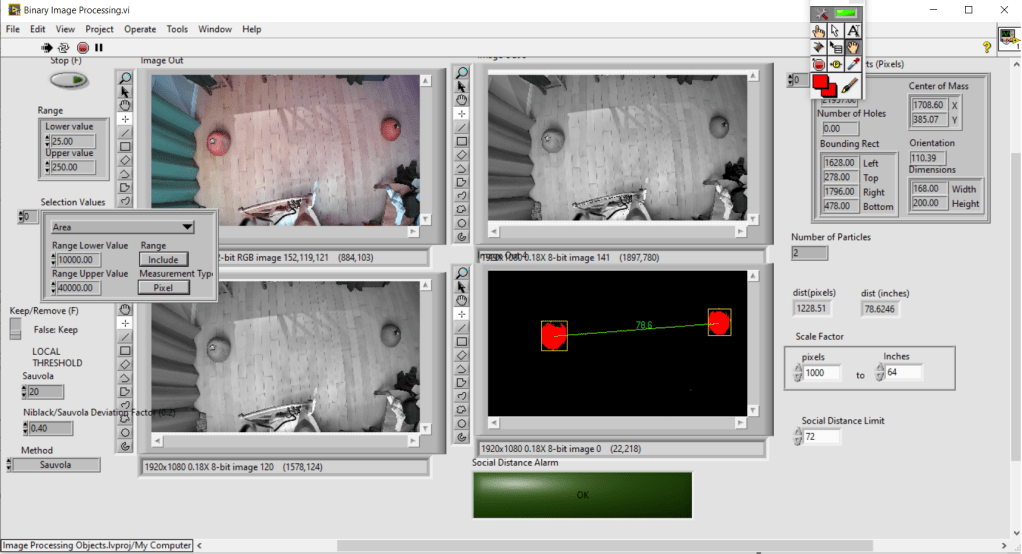Select the Zoom tool beside Image Out
Image resolution: width=1022 pixels, height=554 pixels.
tap(125, 77)
